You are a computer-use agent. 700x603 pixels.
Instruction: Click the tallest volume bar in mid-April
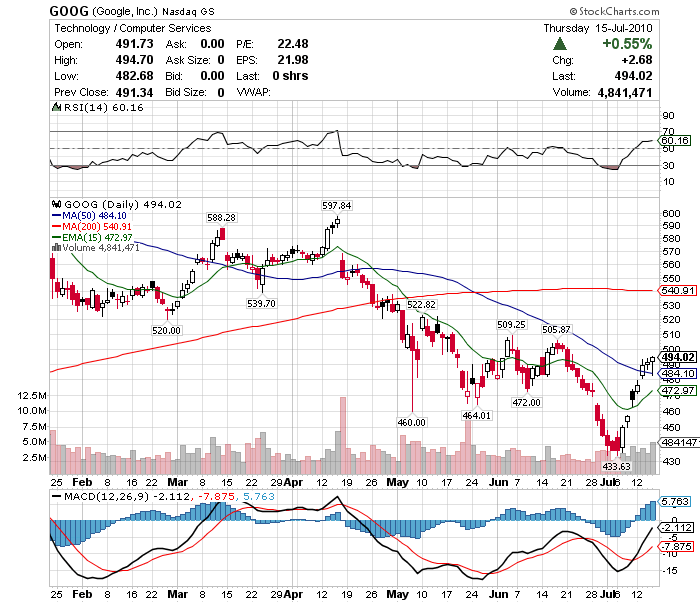tap(343, 436)
